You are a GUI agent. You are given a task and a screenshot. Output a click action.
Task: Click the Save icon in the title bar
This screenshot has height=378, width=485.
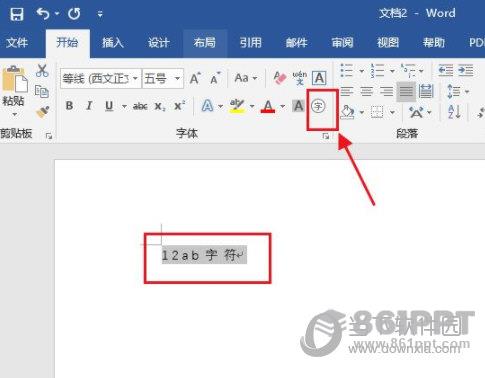pos(16,14)
